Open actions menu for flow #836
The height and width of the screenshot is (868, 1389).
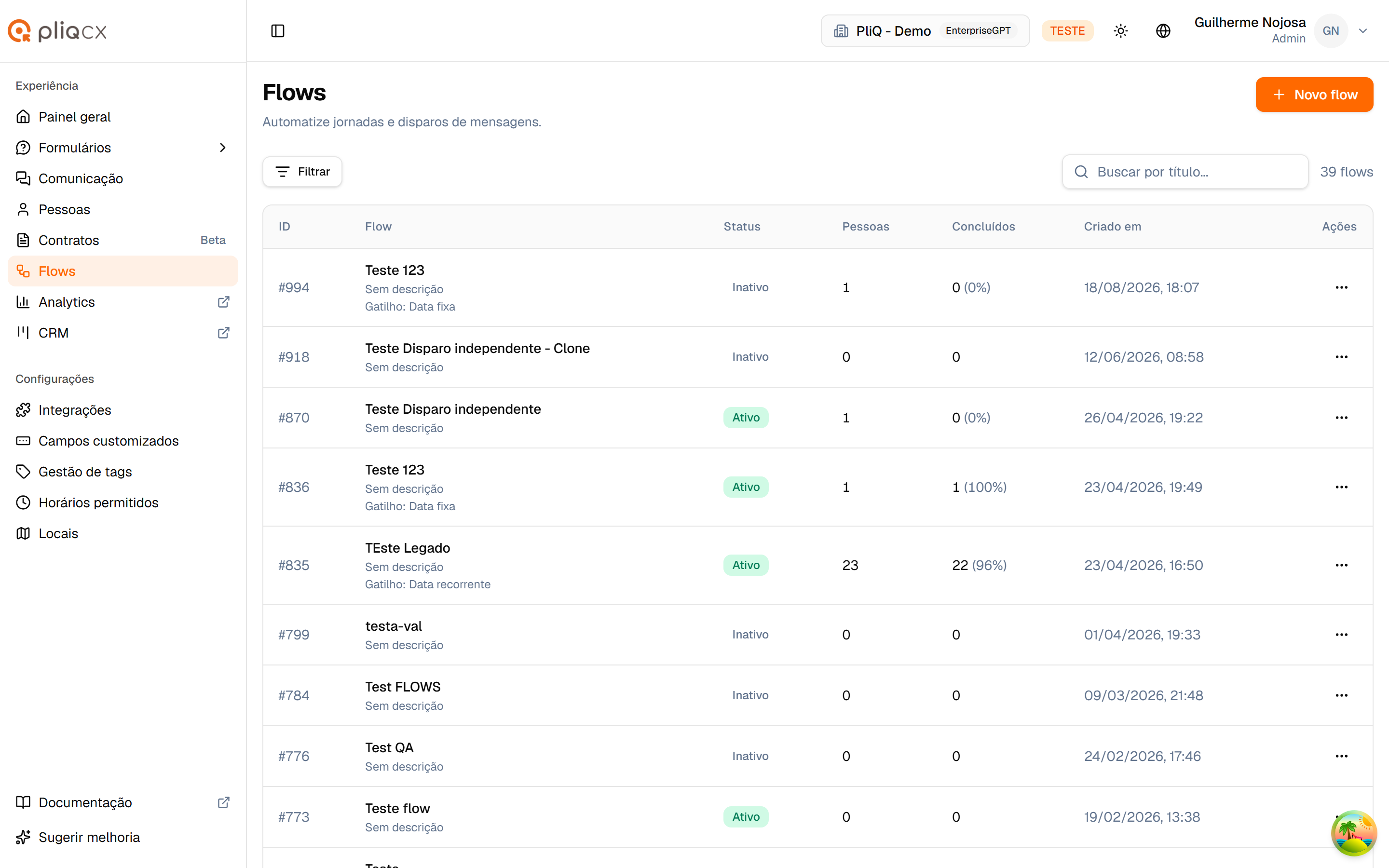click(x=1341, y=488)
